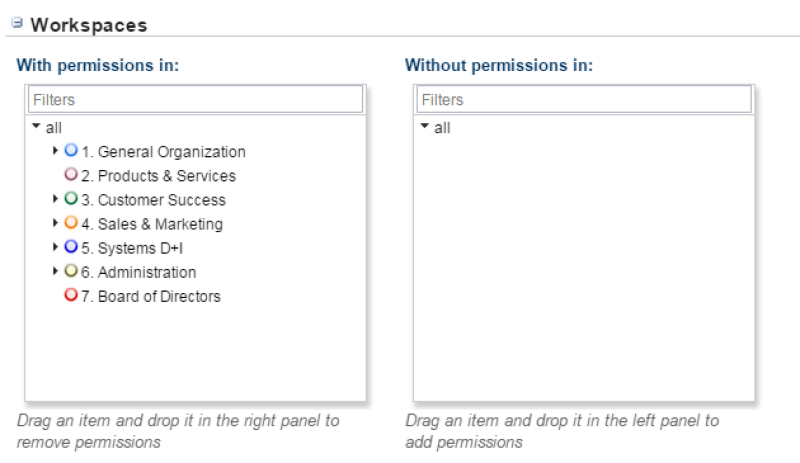800x463 pixels.
Task: Click the mauve circle icon for Products & Services
Action: coord(71,175)
